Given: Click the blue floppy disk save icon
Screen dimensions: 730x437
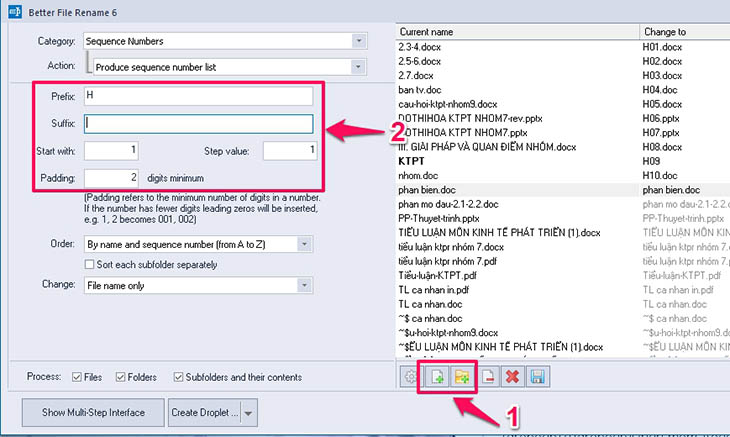Looking at the screenshot, I should click(538, 376).
